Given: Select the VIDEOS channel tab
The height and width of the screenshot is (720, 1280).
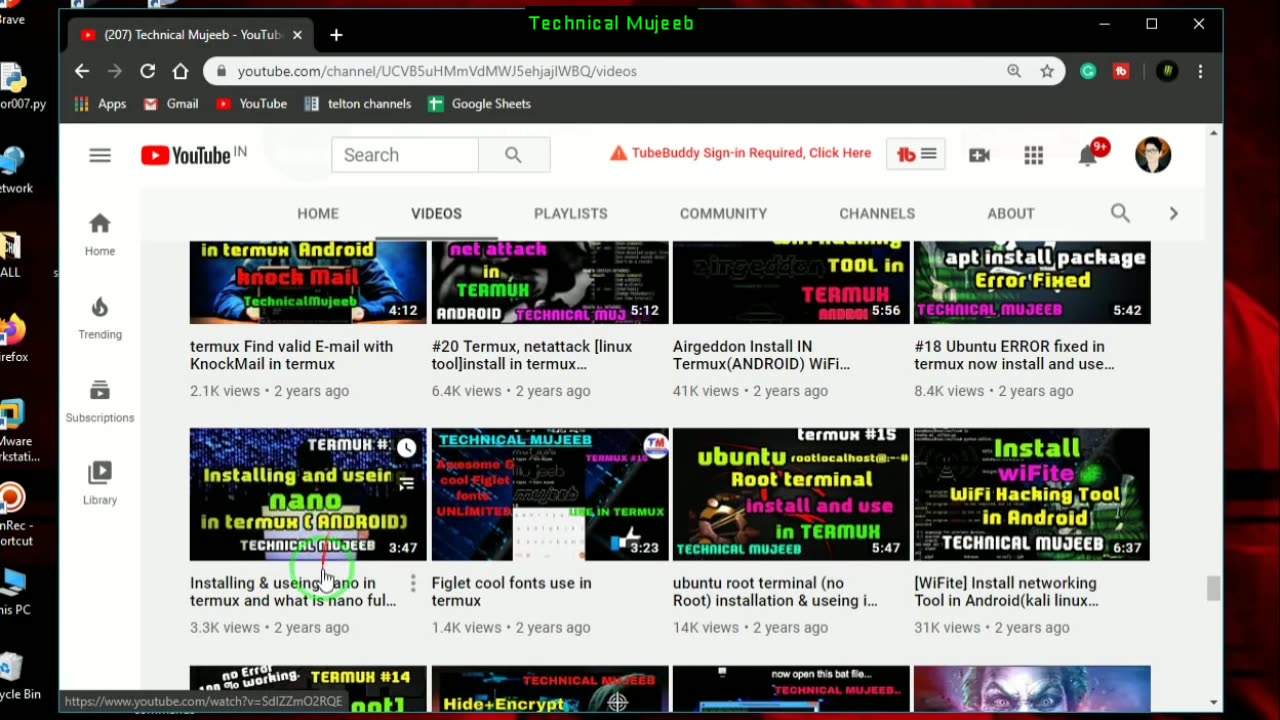Looking at the screenshot, I should coord(436,213).
